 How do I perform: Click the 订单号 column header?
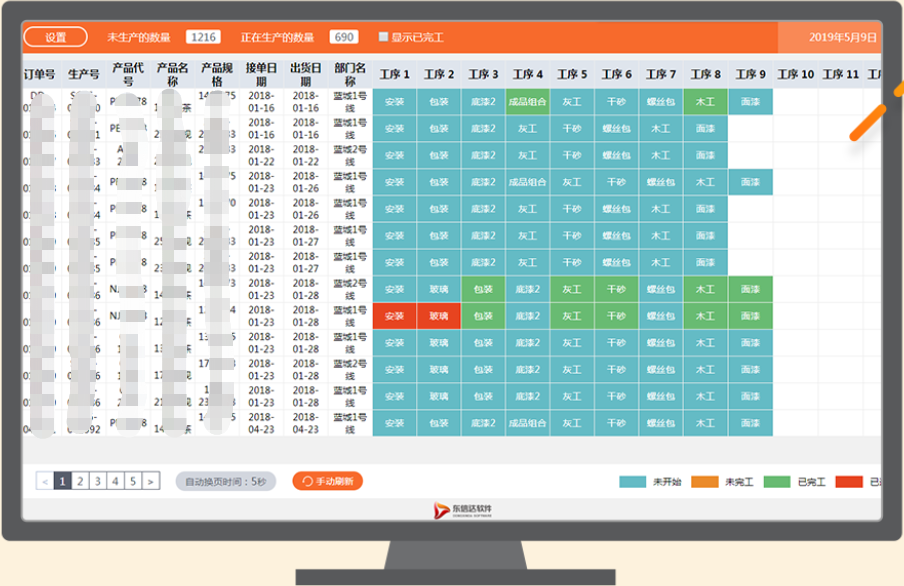pos(39,74)
